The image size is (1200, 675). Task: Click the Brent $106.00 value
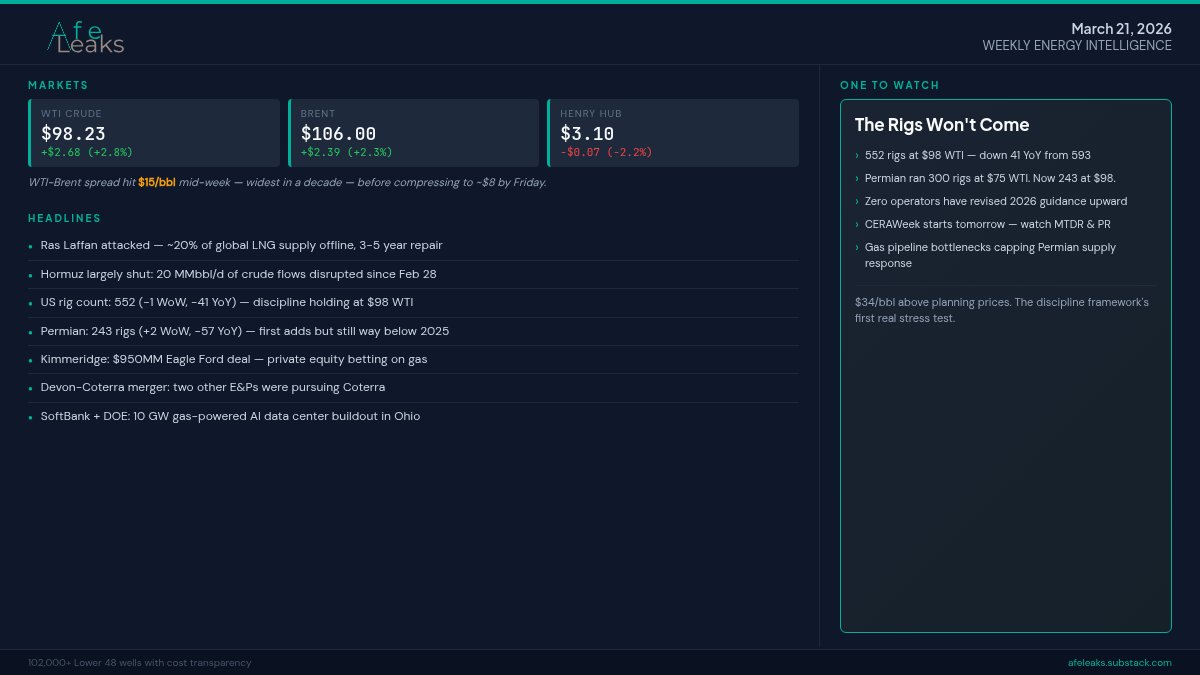pyautogui.click(x=338, y=134)
